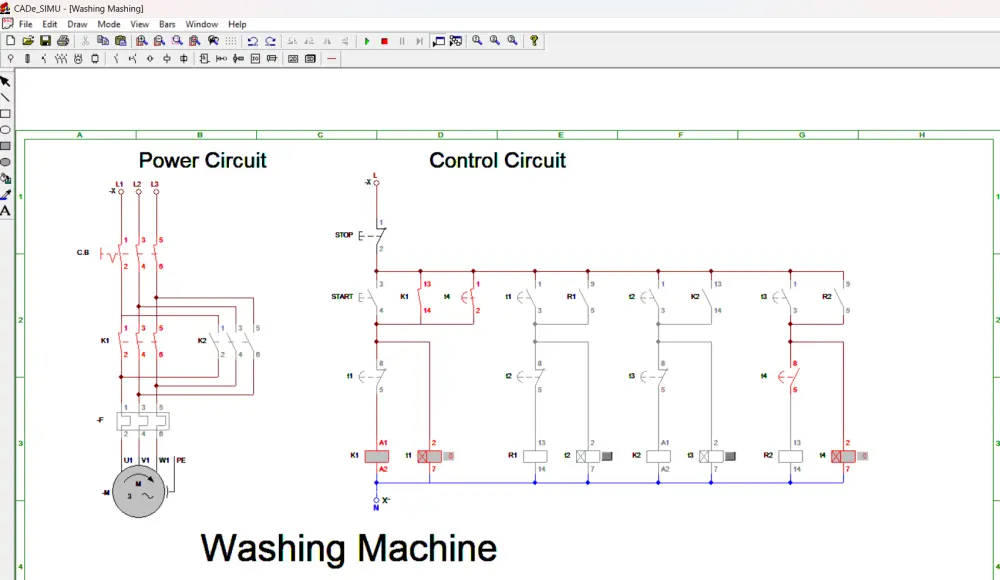Open the Help menu
The width and height of the screenshot is (1000, 580).
(237, 24)
